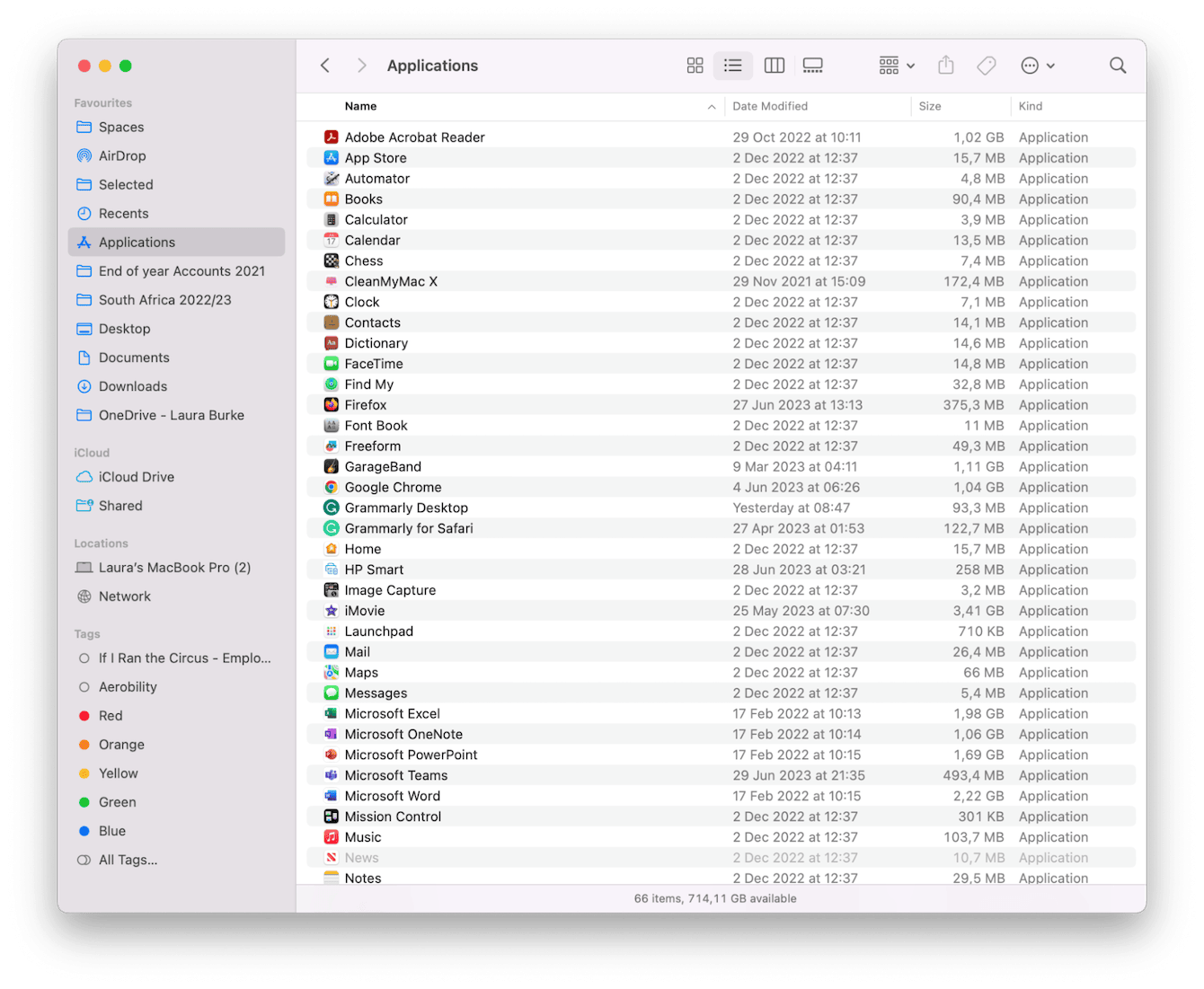Click the iCloud Drive sidebar icon

pyautogui.click(x=84, y=476)
